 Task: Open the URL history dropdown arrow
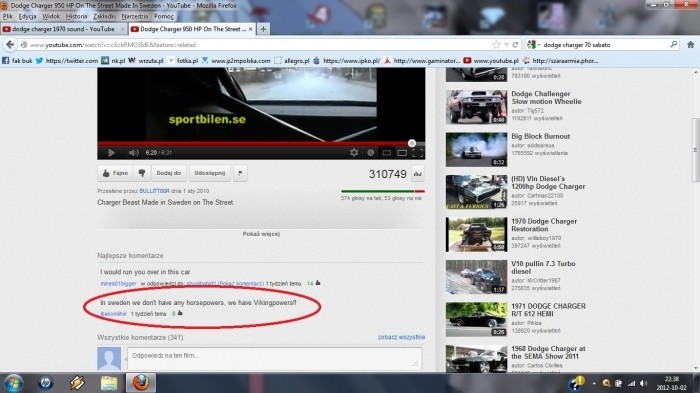coord(506,45)
